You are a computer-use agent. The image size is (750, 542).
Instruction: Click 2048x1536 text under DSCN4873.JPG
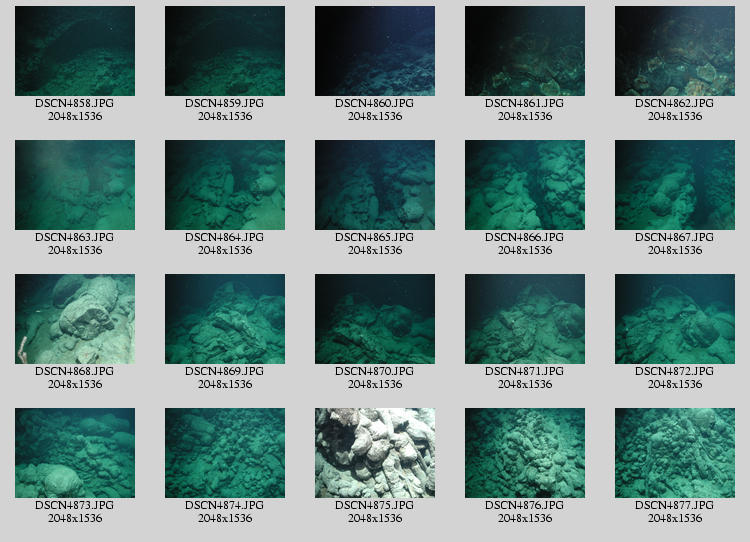[75, 518]
